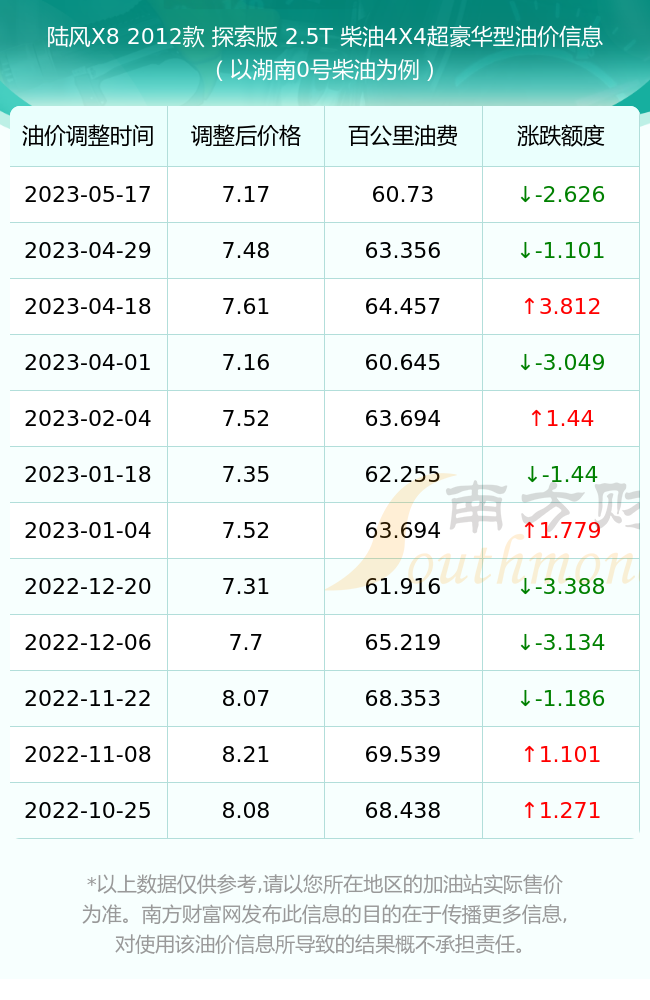
Task: Click the price value 7.48
Action: tap(246, 251)
